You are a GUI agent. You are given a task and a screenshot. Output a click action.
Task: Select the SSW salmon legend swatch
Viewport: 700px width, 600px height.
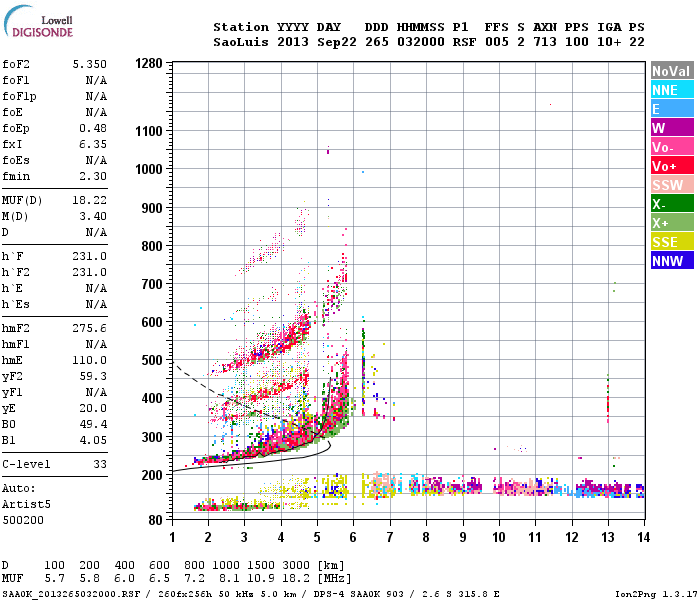click(672, 184)
